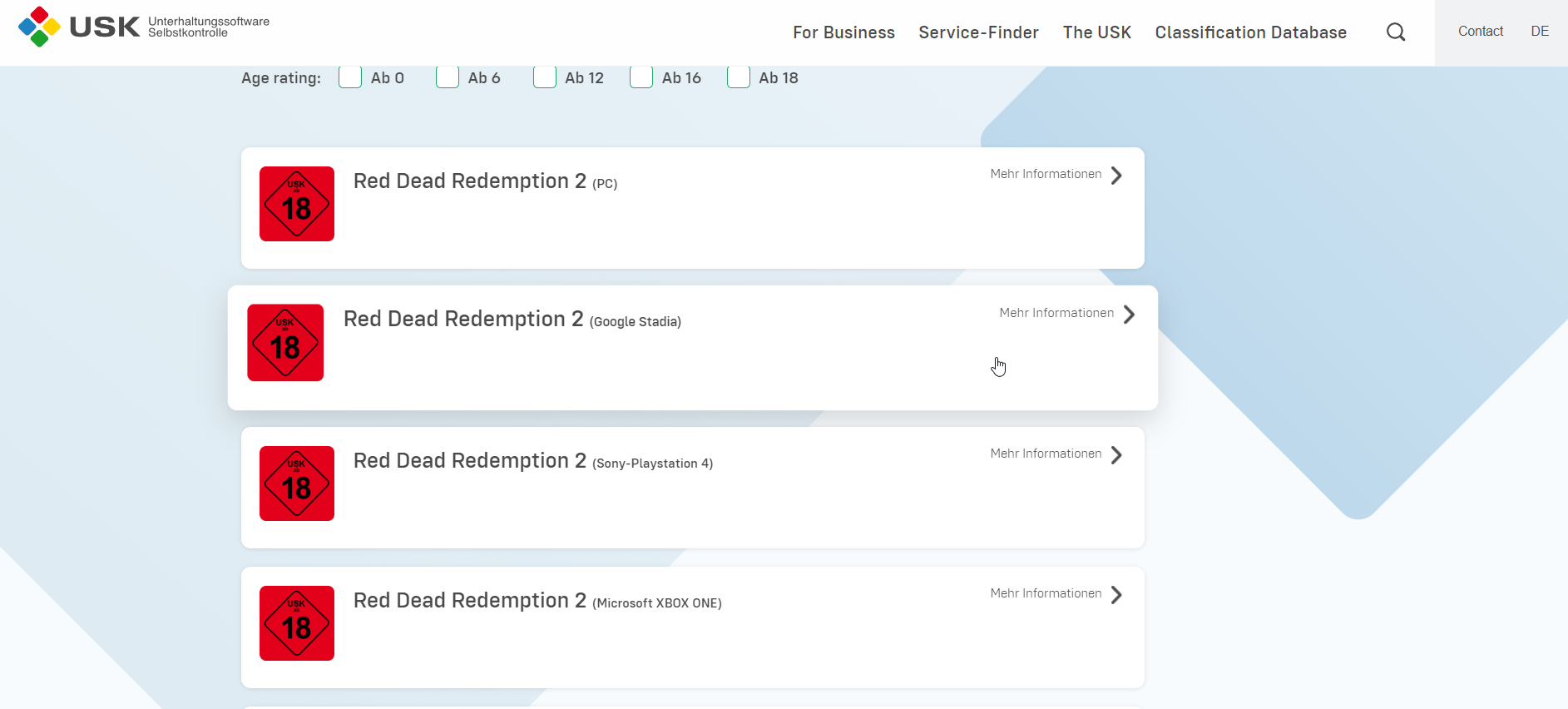This screenshot has height=709, width=1568.
Task: Click Mehr Informationen for the Google Stadia version
Action: (1056, 313)
